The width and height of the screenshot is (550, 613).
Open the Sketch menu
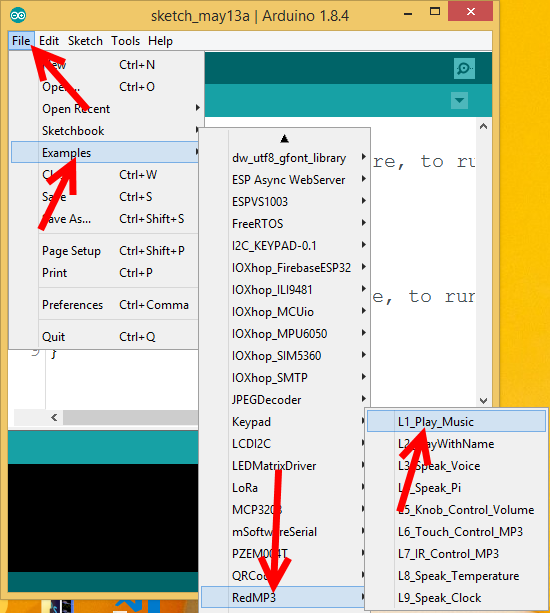coord(85,41)
